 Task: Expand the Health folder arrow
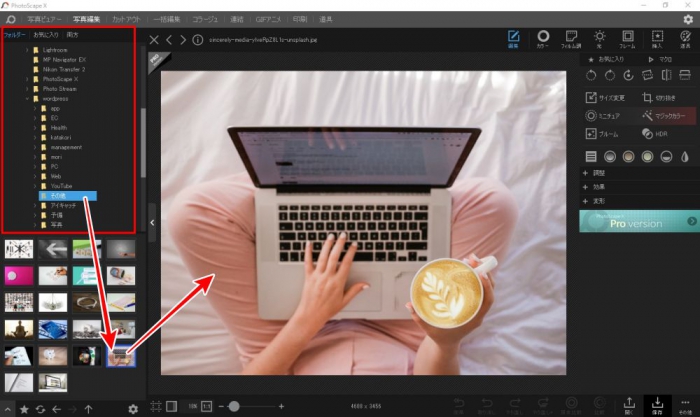pos(35,128)
